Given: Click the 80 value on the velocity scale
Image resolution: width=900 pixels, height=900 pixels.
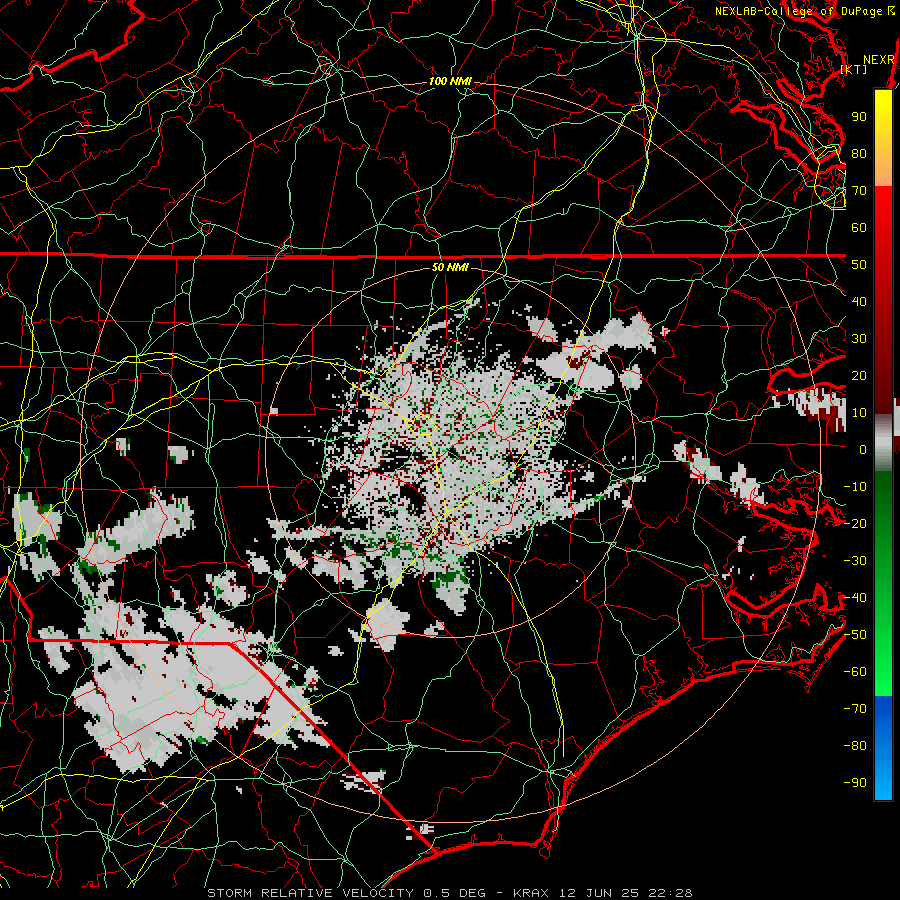Looking at the screenshot, I should (x=859, y=154).
